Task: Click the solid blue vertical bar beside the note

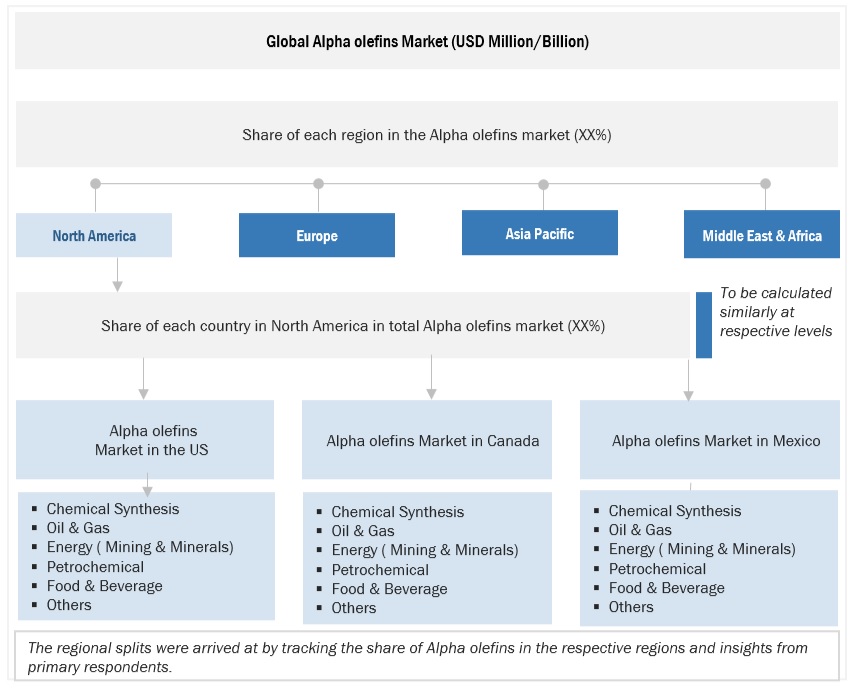Action: tap(704, 324)
